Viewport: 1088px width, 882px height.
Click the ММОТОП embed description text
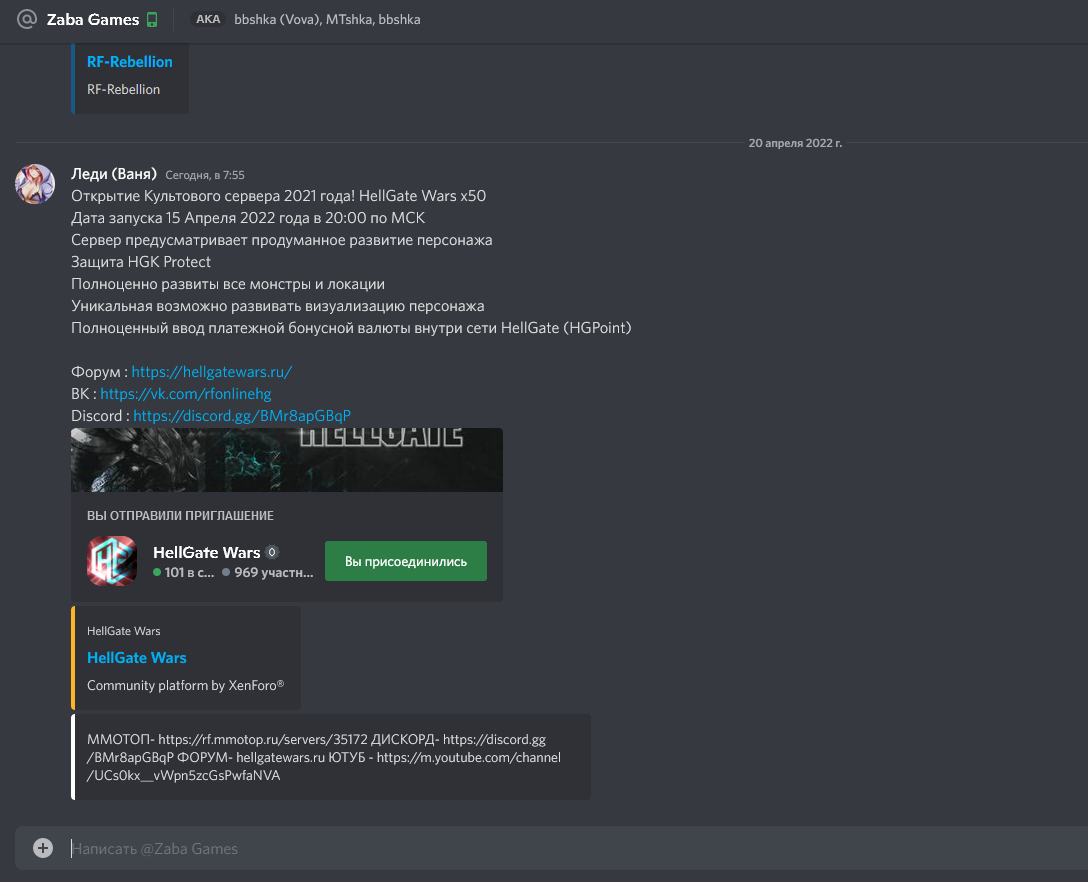tap(324, 757)
